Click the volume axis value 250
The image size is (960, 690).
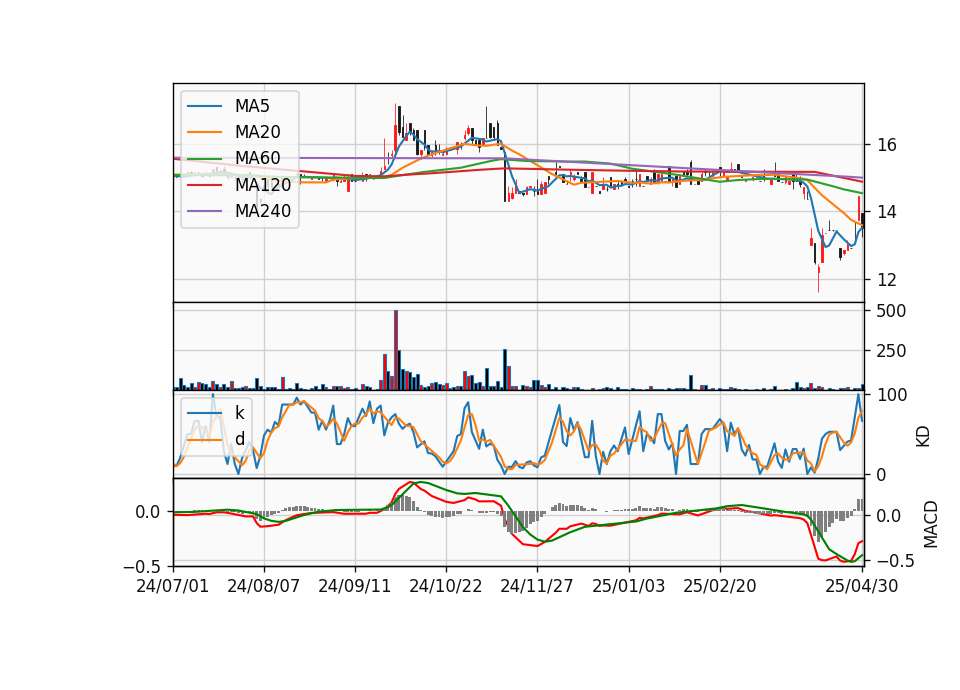891,351
